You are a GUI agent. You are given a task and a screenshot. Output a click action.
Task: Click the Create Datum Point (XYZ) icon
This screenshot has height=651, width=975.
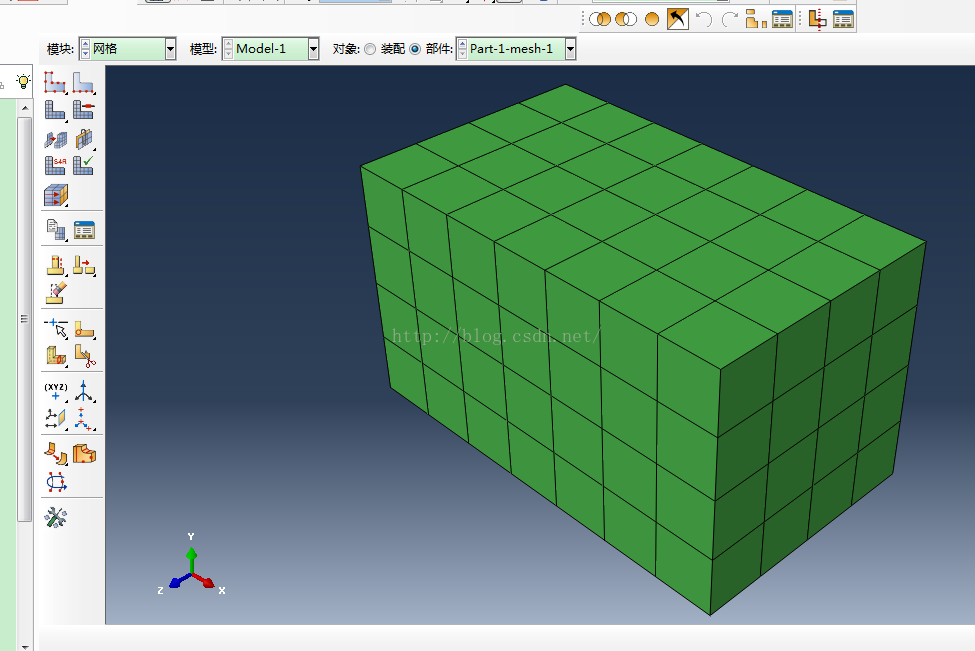point(55,391)
